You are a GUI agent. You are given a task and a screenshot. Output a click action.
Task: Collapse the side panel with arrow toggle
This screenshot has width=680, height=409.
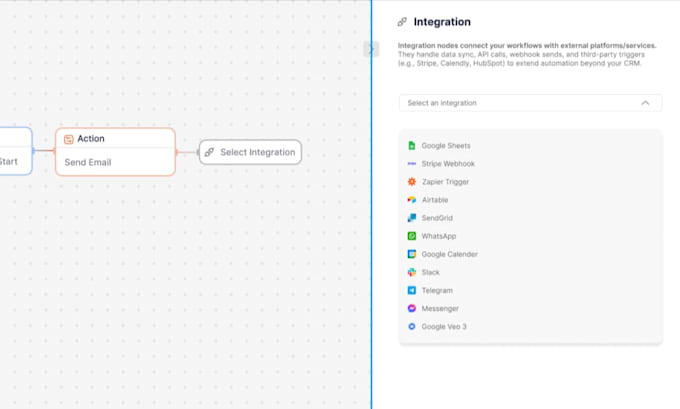(371, 49)
